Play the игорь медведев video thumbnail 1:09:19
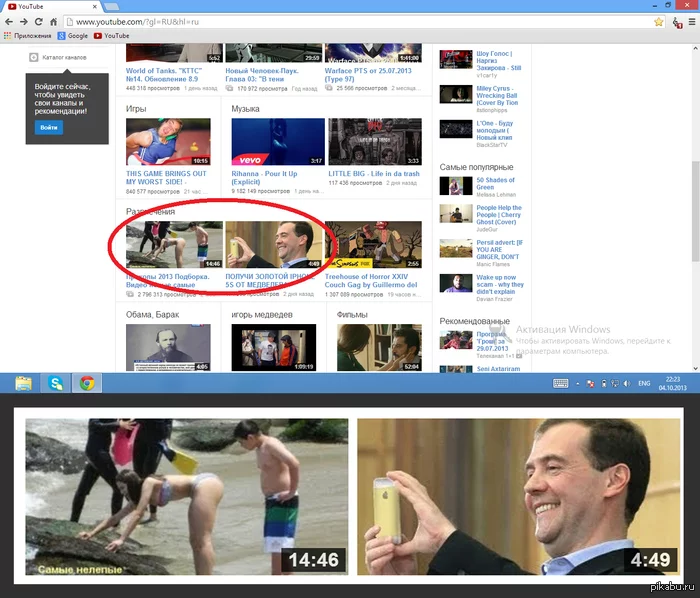Viewport: 700px width, 598px height. click(x=274, y=348)
